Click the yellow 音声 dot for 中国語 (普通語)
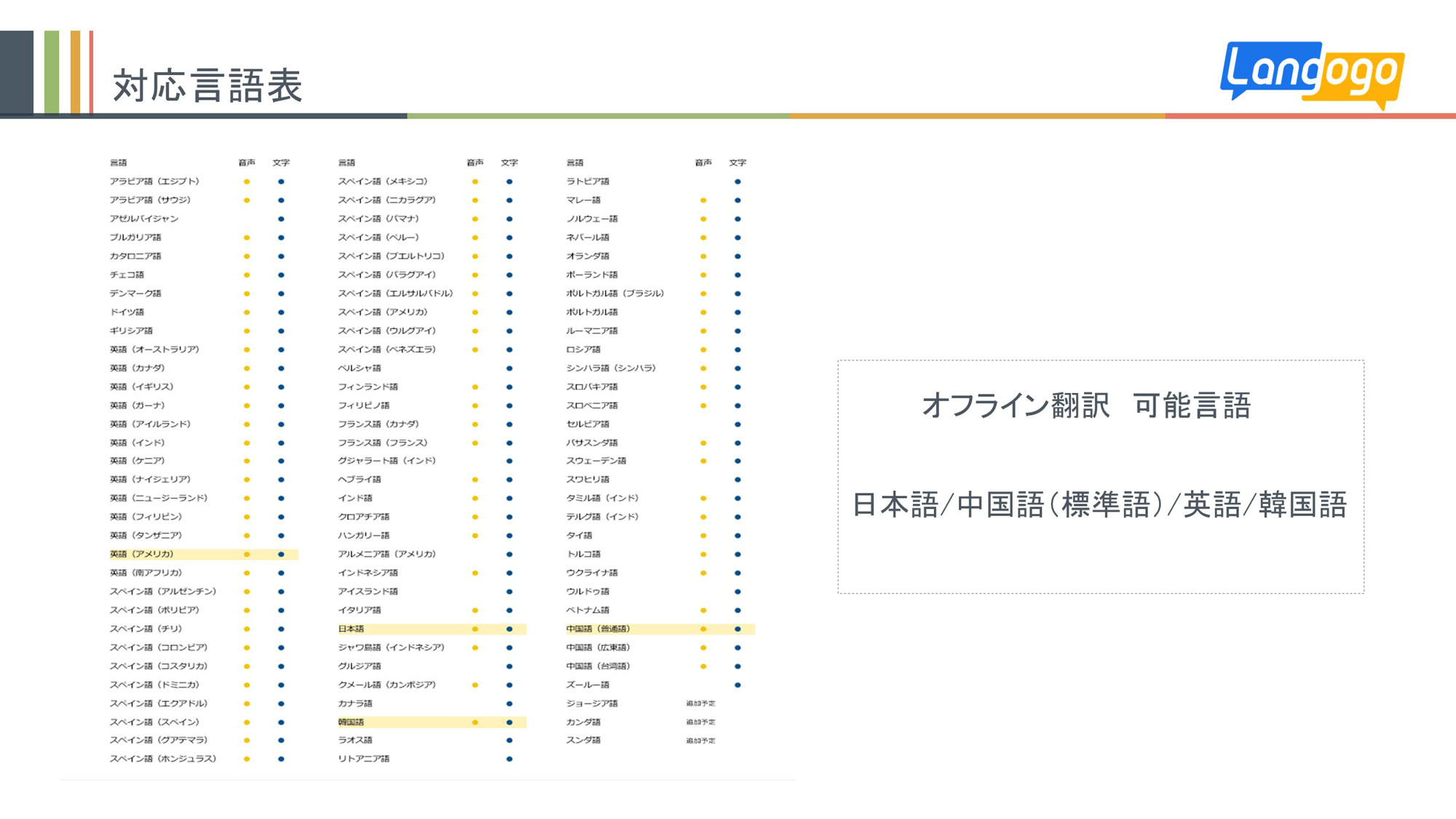1456x819 pixels. click(x=703, y=629)
